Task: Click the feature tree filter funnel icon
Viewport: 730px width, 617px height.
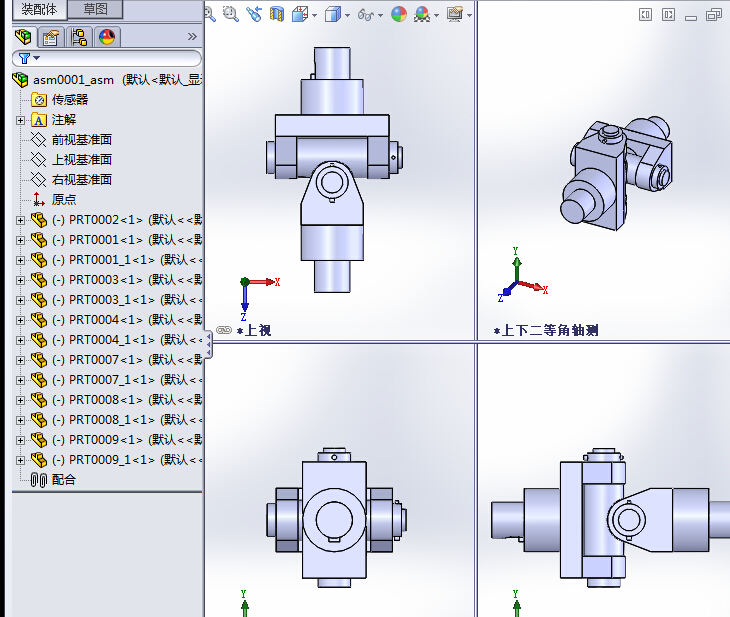Action: click(x=24, y=58)
